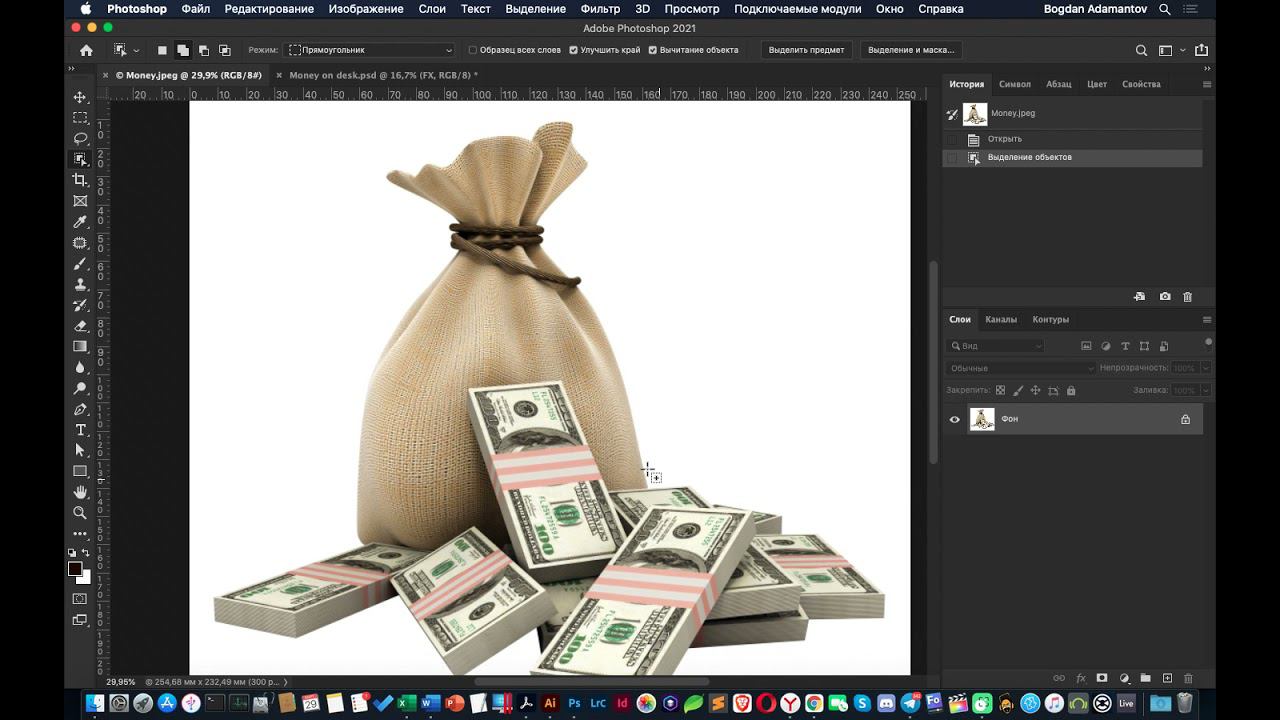This screenshot has height=720, width=1280.
Task: Hide the Фон layer
Action: point(954,419)
